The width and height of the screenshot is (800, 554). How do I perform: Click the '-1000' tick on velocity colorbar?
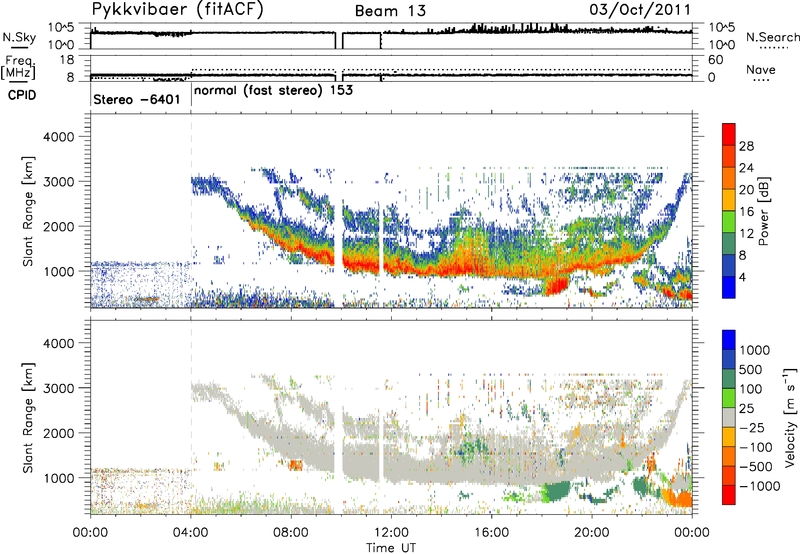pos(760,486)
